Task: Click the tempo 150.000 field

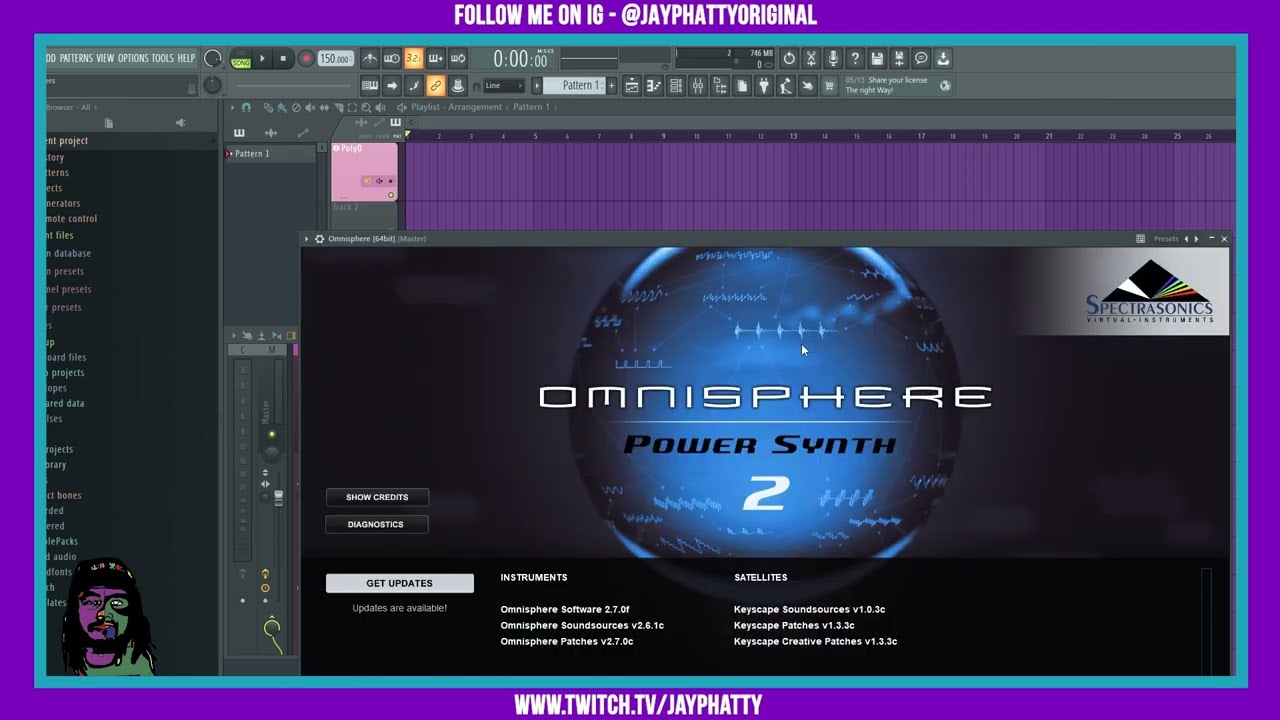Action: [335, 59]
